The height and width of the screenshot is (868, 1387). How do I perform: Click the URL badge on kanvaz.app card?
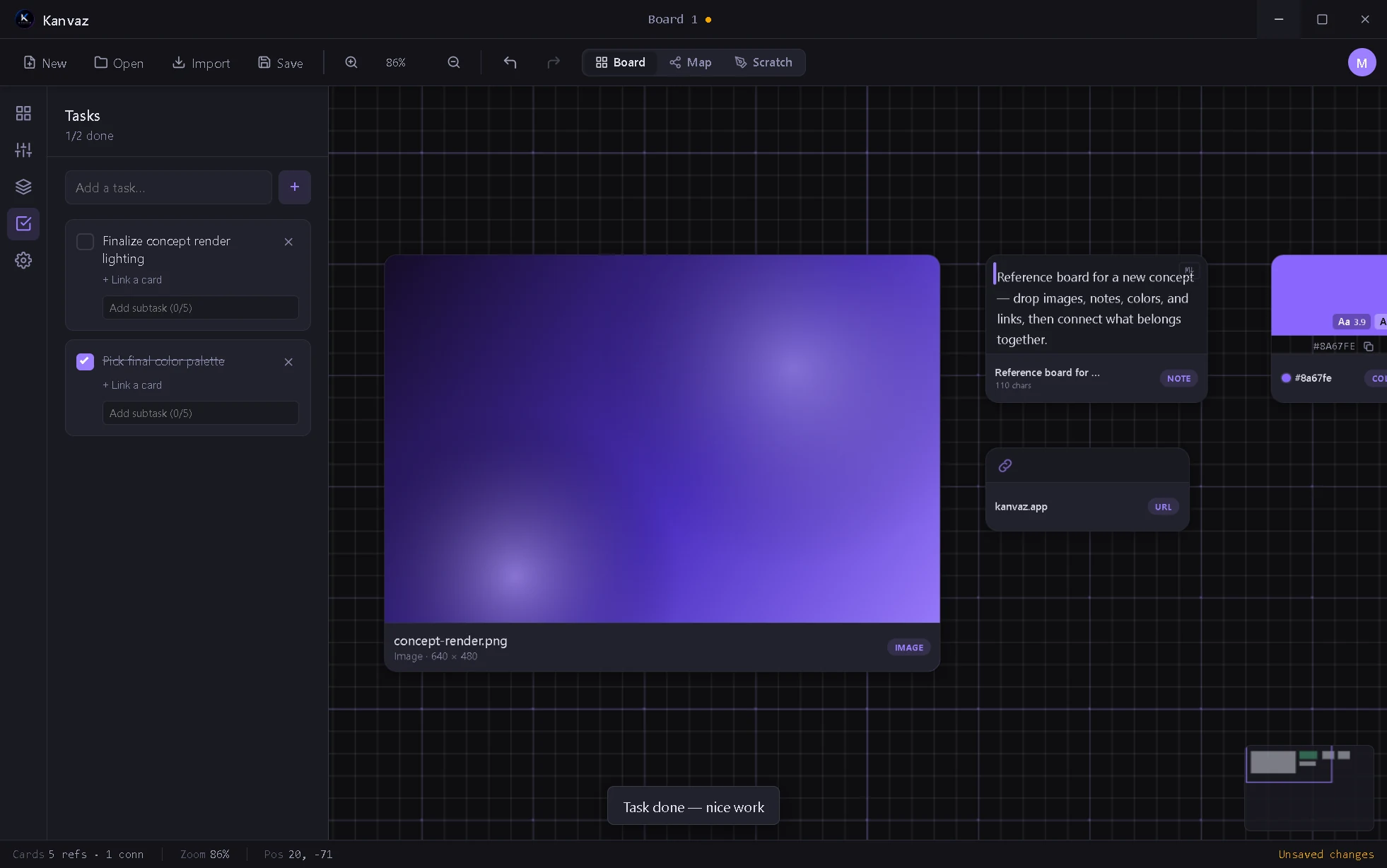click(x=1163, y=507)
